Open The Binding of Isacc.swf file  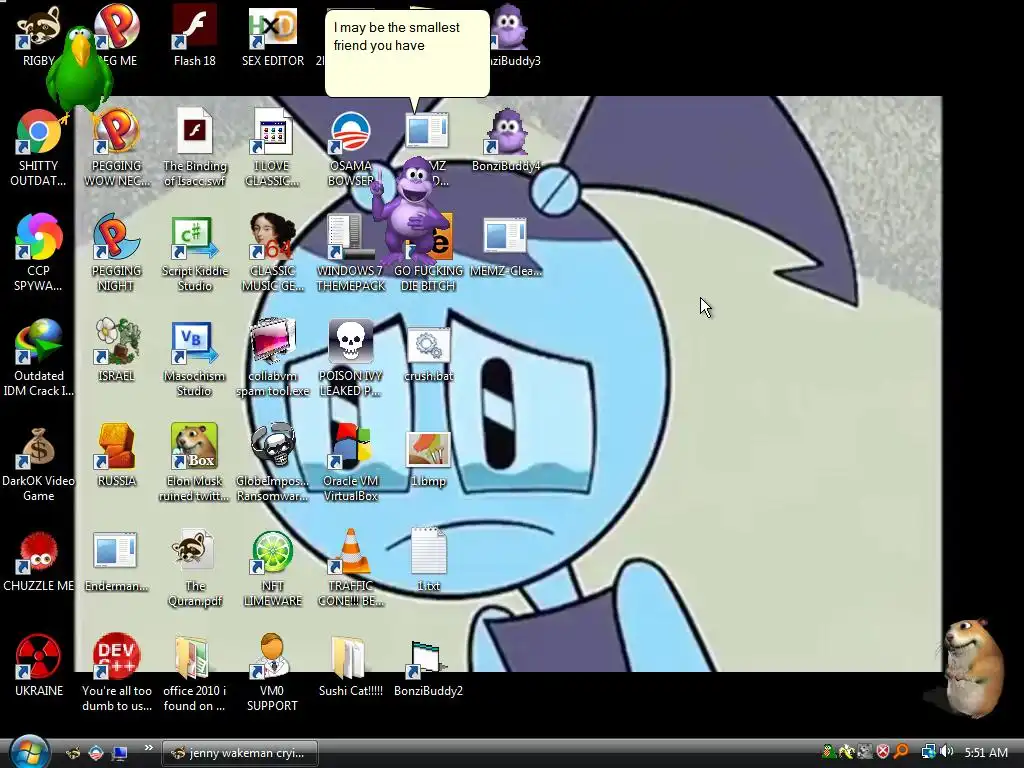[x=195, y=148]
